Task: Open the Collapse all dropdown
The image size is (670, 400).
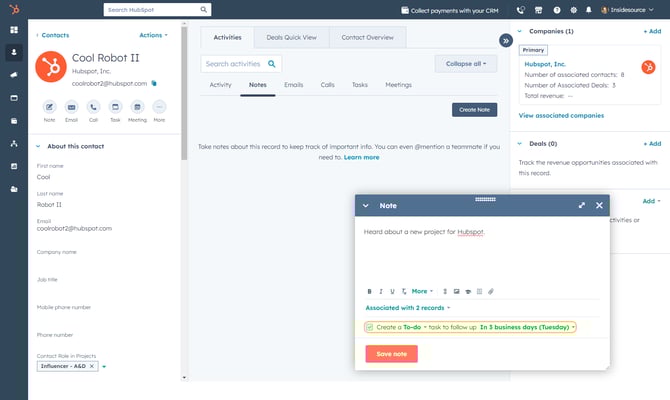Action: coord(465,63)
